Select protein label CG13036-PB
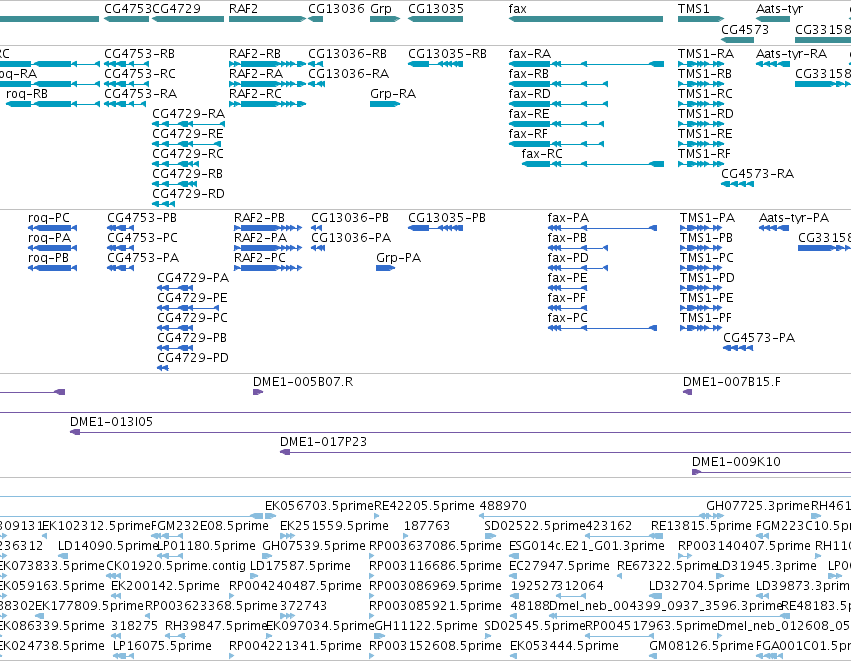The image size is (851, 661). pyautogui.click(x=350, y=218)
